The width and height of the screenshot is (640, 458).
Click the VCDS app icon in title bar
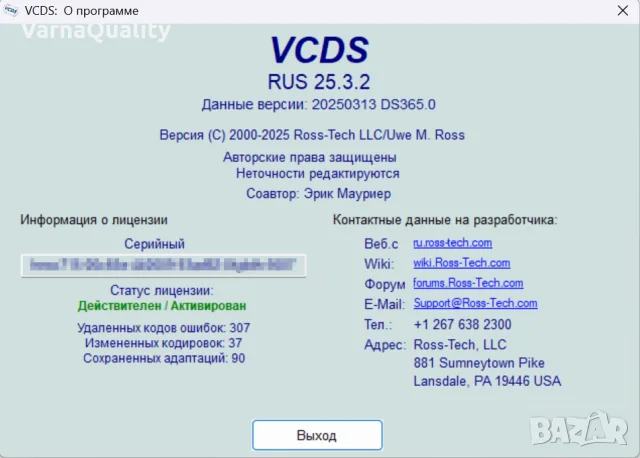click(11, 11)
